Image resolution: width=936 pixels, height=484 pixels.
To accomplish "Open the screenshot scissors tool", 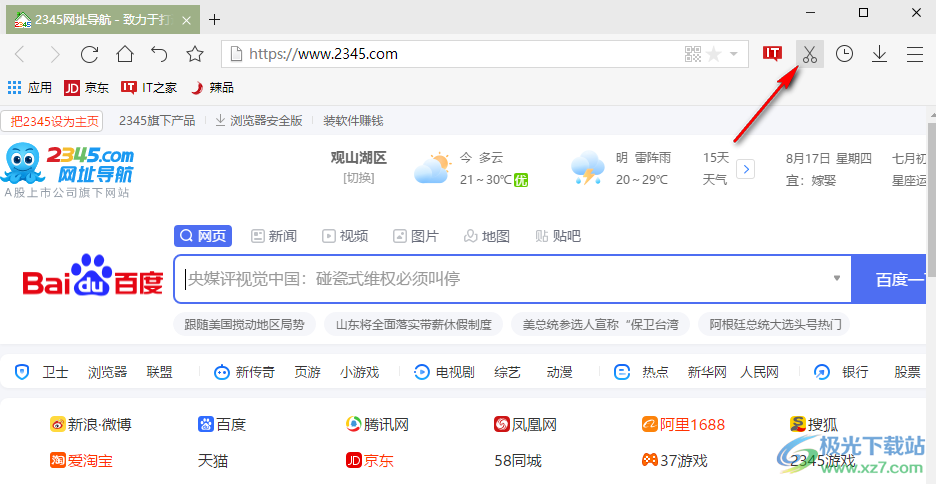I will click(x=809, y=54).
